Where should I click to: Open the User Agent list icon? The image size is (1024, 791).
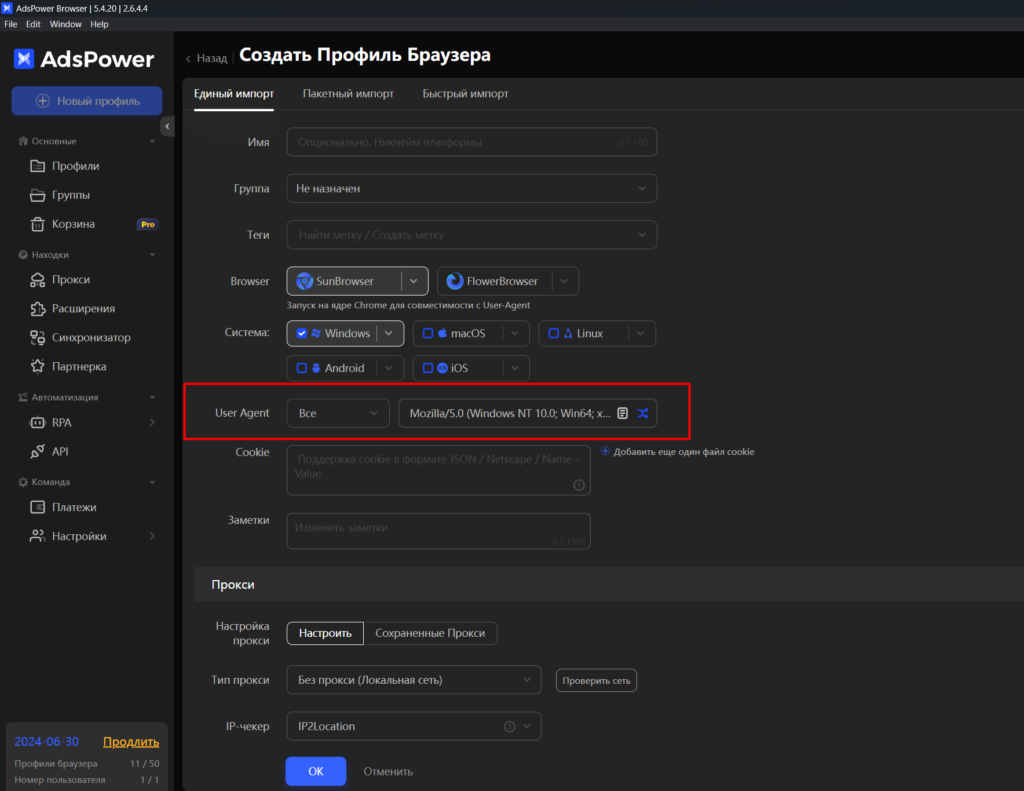(622, 413)
